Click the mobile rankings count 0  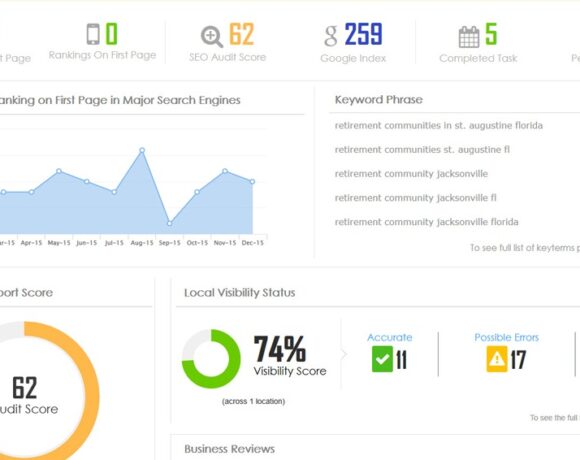tap(112, 34)
